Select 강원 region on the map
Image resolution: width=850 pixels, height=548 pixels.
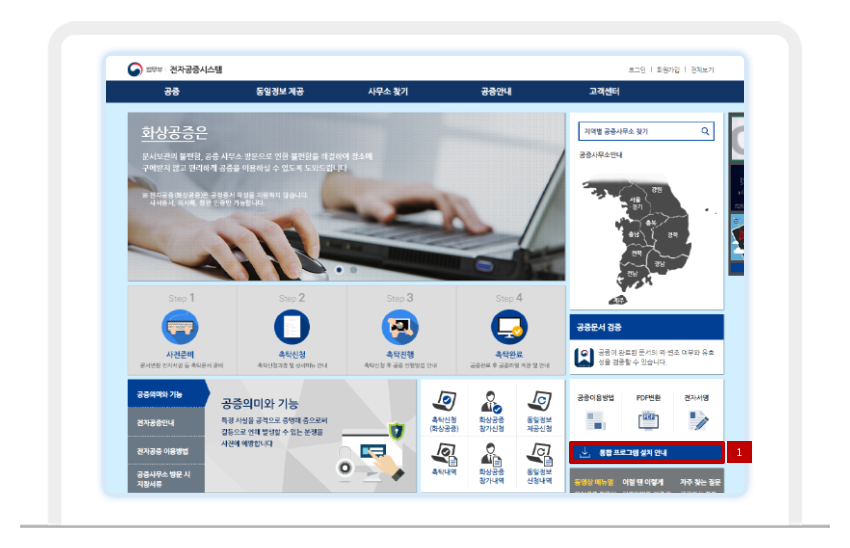click(x=657, y=189)
